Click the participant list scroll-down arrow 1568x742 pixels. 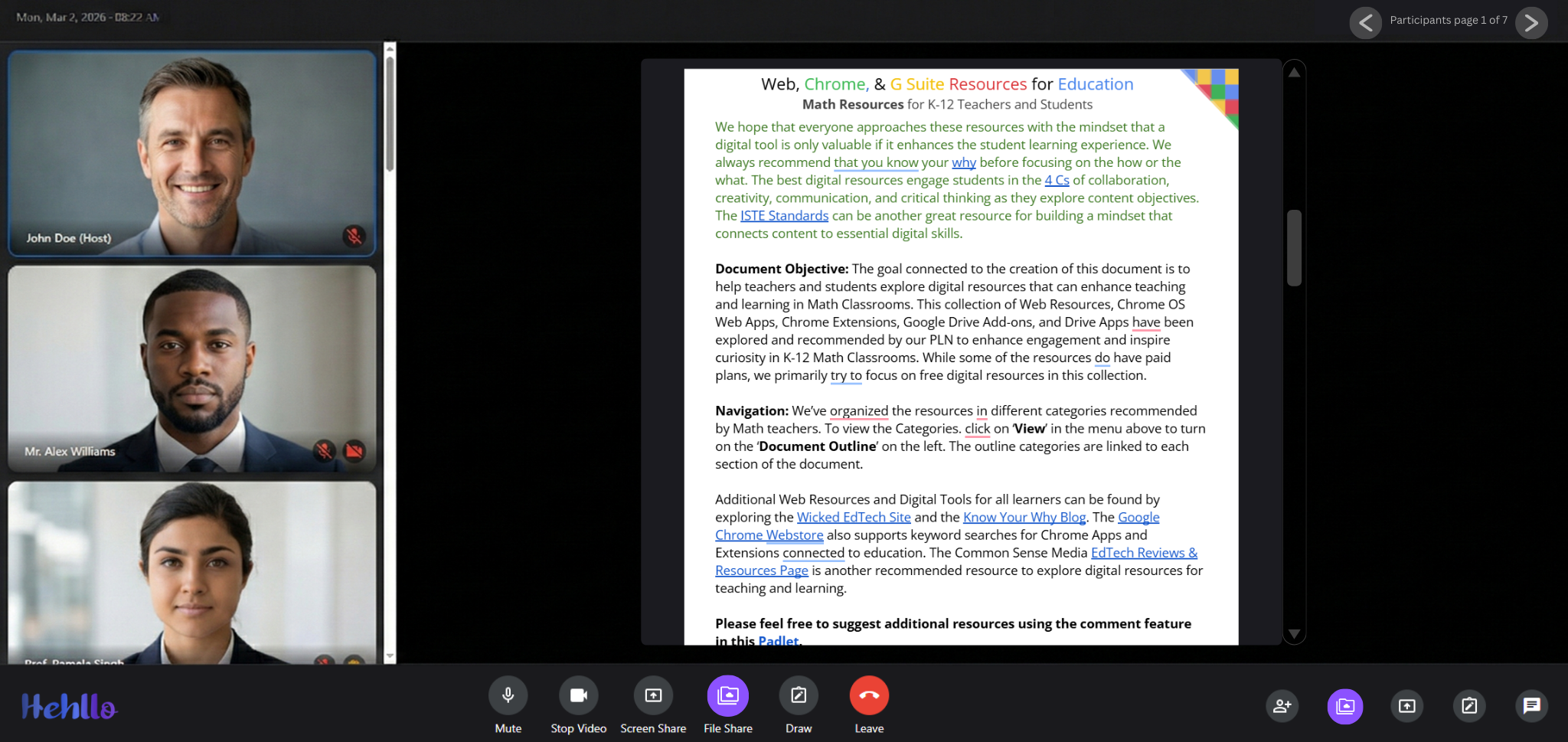point(390,656)
